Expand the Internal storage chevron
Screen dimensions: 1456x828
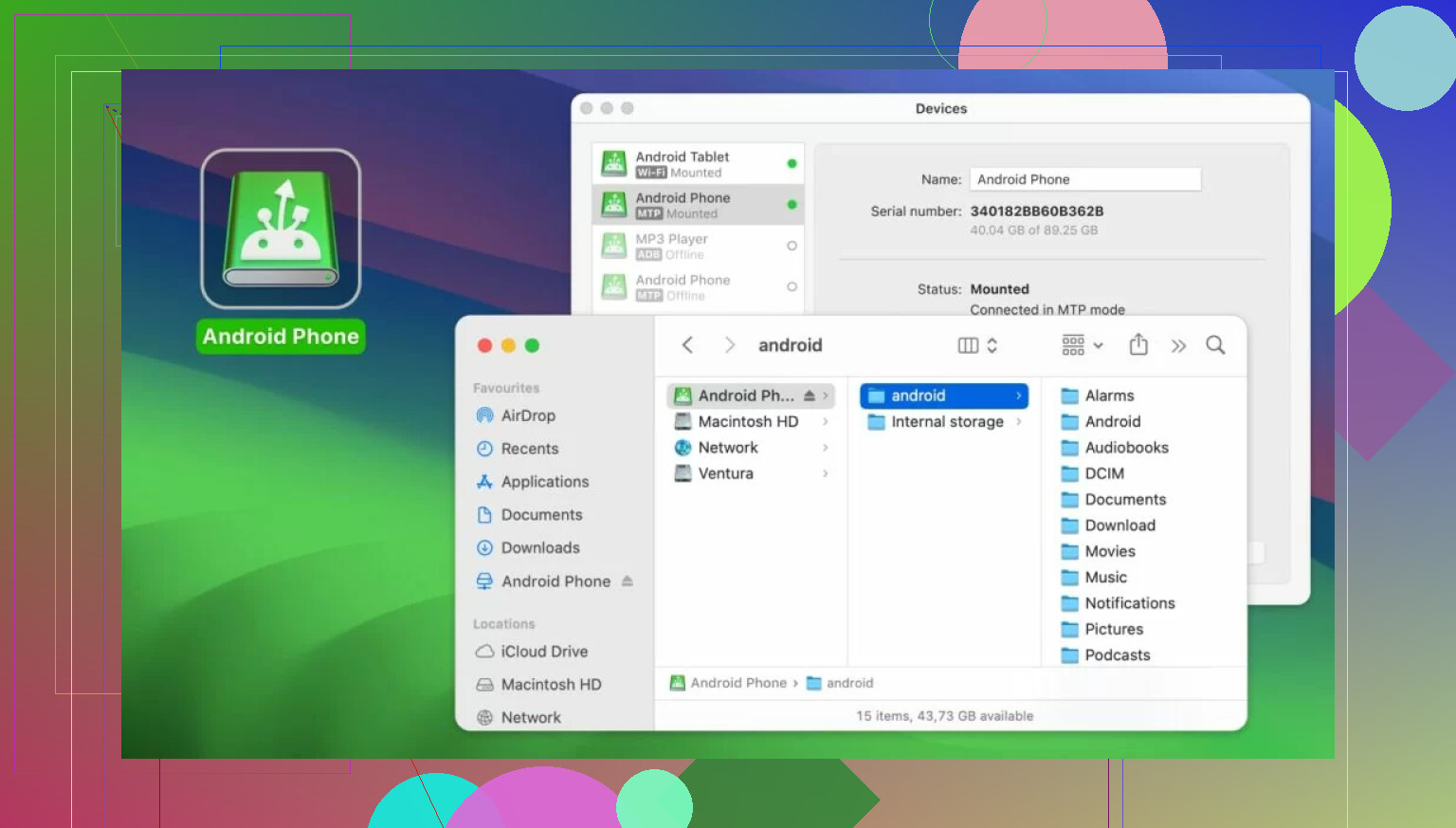pyautogui.click(x=1019, y=422)
